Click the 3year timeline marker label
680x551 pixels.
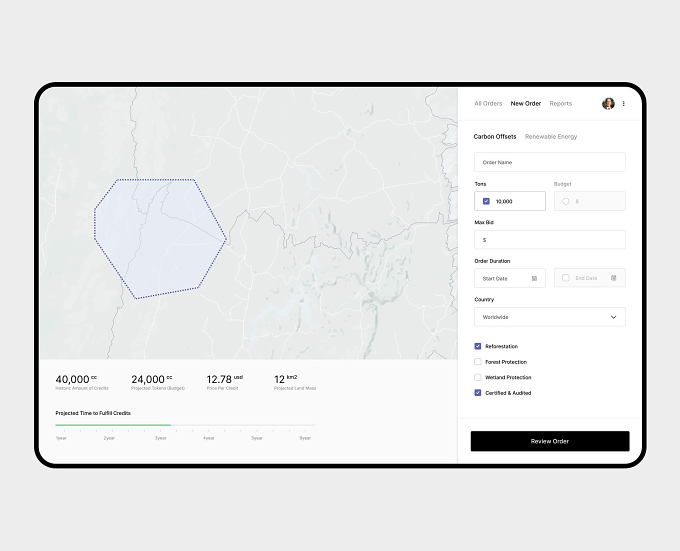[x=160, y=438]
